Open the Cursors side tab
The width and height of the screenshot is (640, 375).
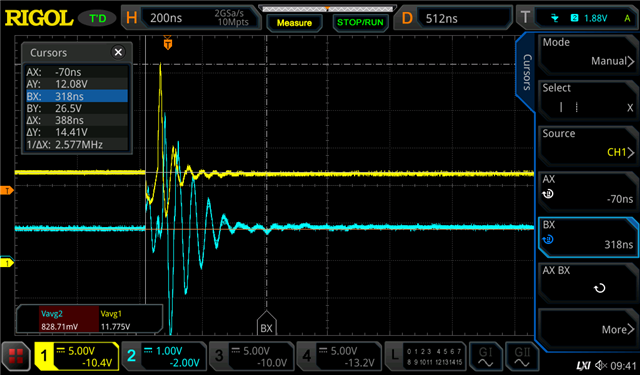coord(527,72)
